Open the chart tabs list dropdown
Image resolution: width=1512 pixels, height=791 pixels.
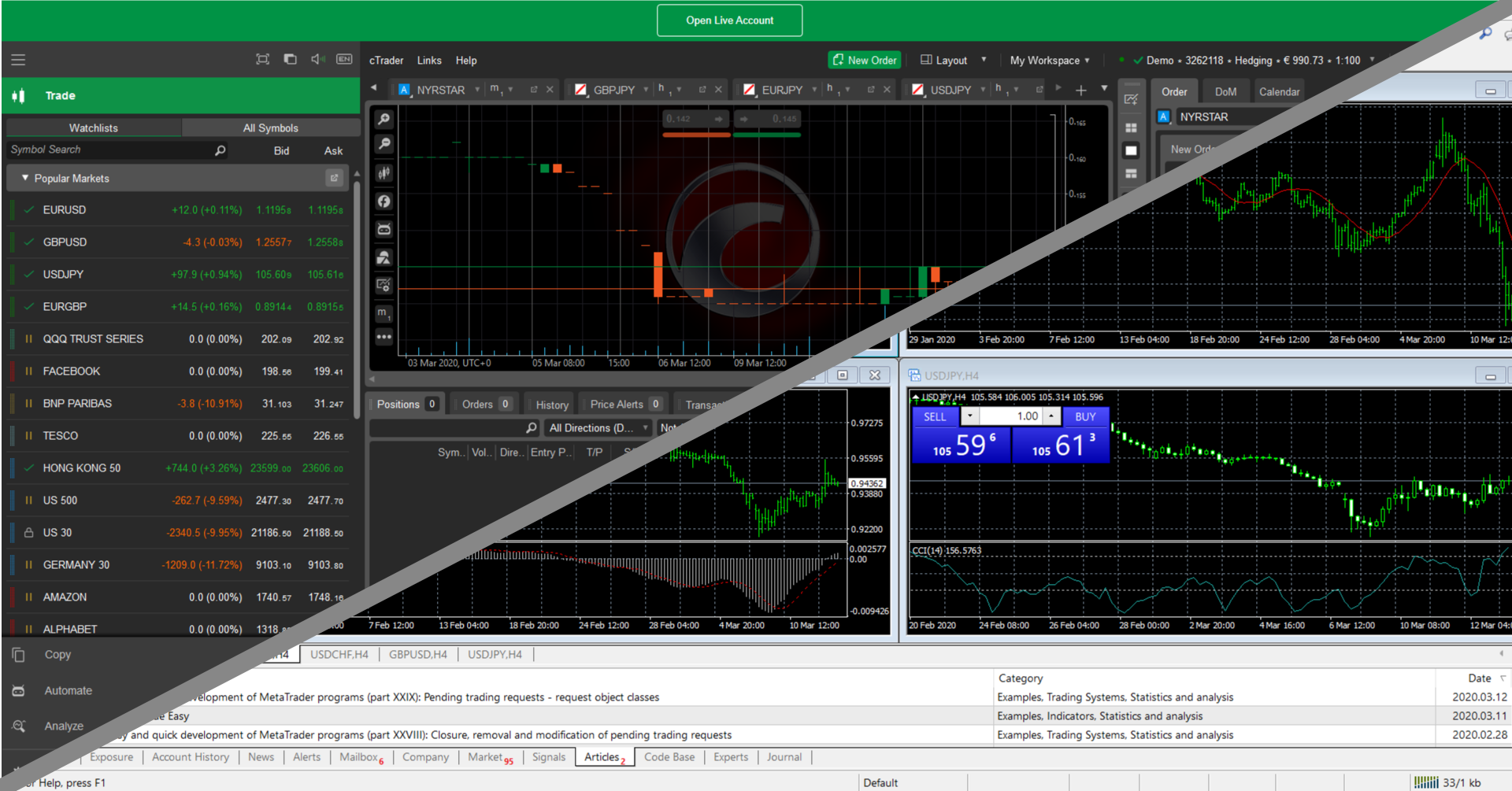point(1104,88)
